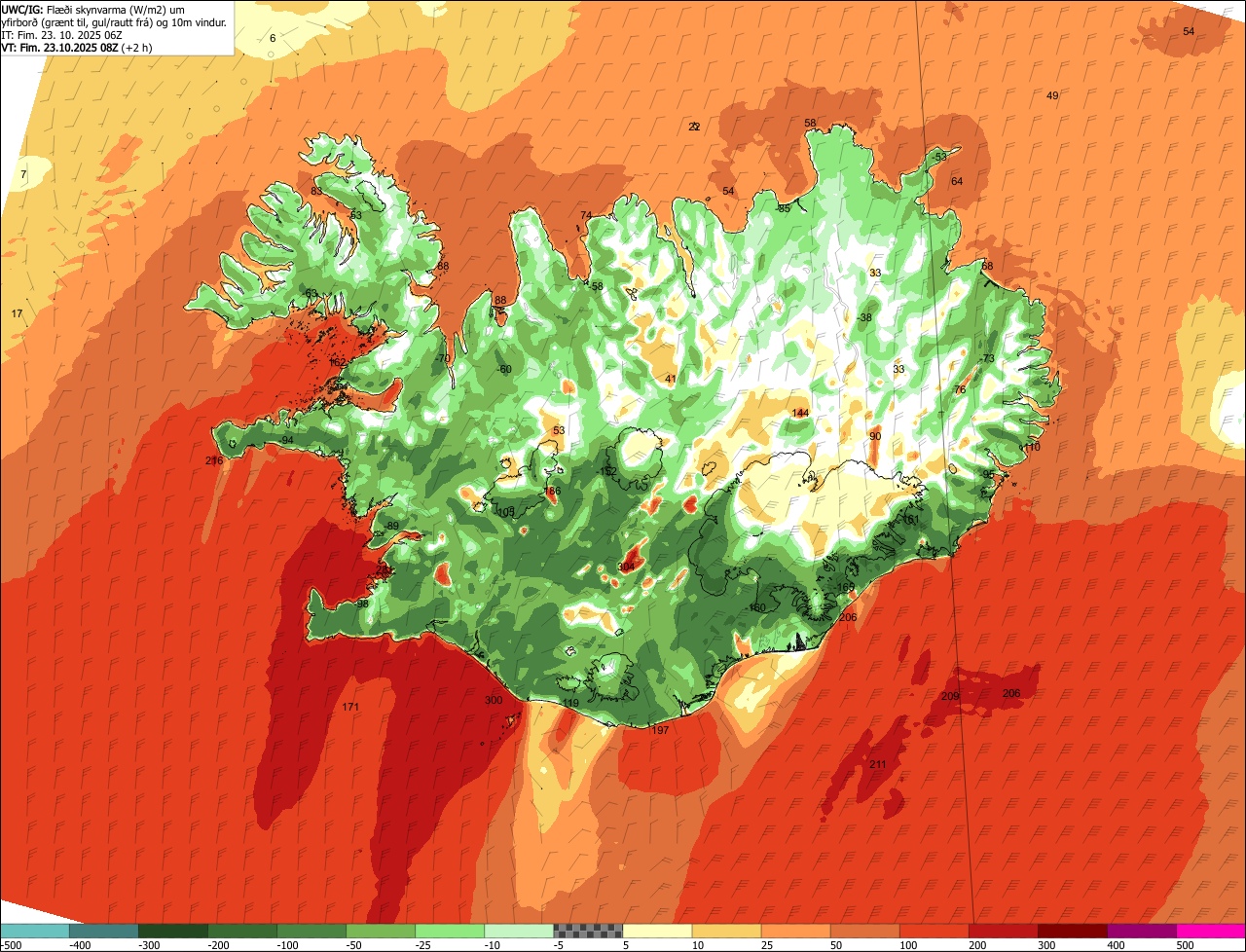Select the purple legend swatch above 400
Viewport: 1246px width, 952px height.
1142,931
